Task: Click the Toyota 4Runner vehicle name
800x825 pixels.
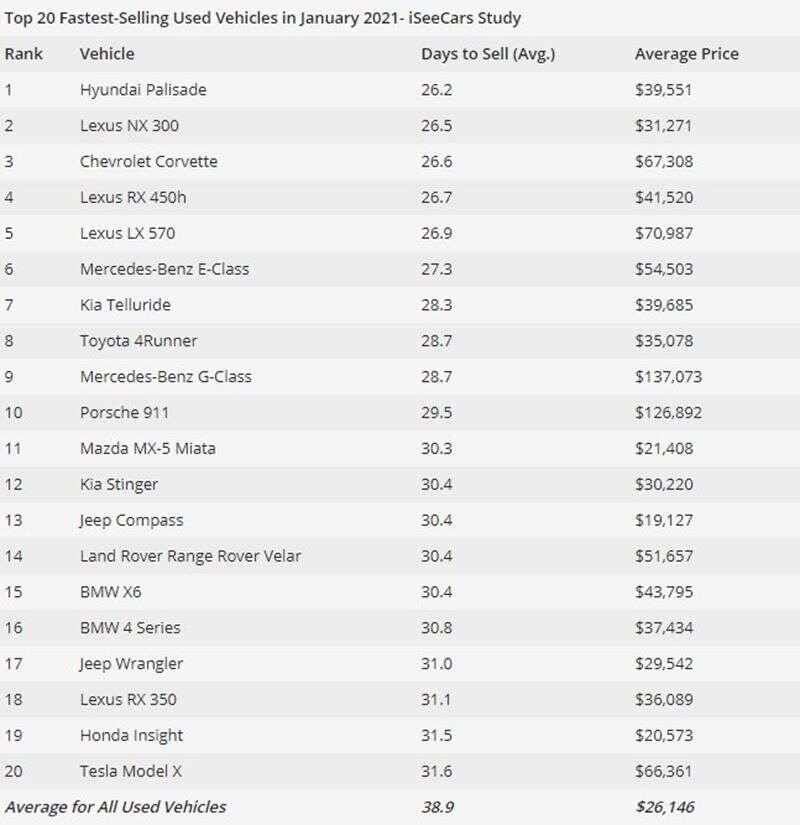Action: (138, 341)
